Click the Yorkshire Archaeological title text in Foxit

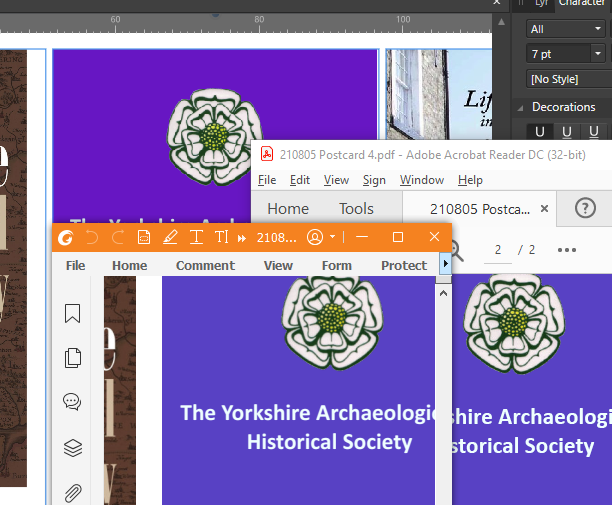[308, 413]
